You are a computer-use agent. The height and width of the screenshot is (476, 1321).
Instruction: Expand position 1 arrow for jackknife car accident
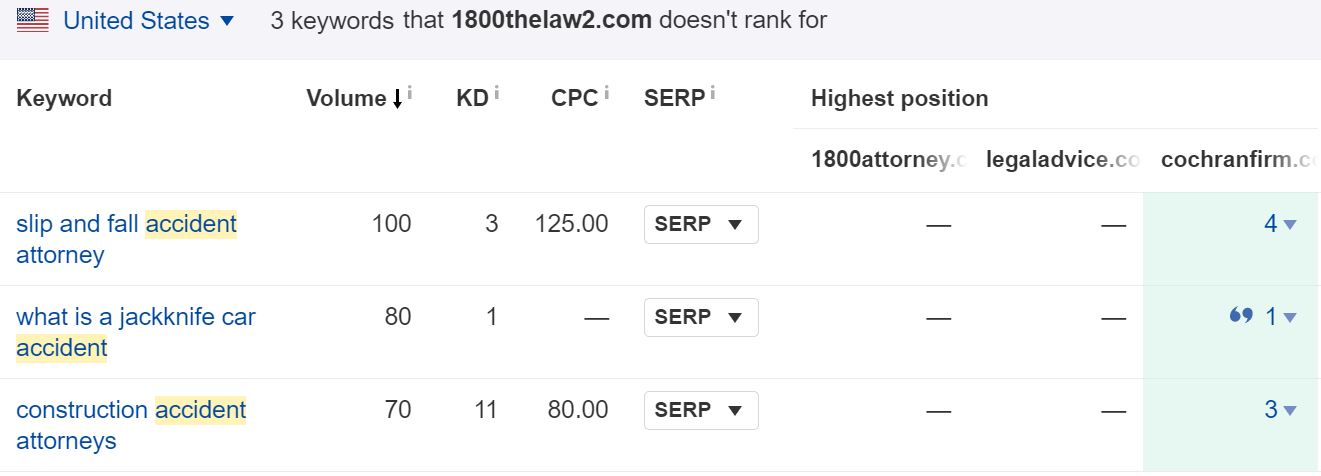[1290, 318]
